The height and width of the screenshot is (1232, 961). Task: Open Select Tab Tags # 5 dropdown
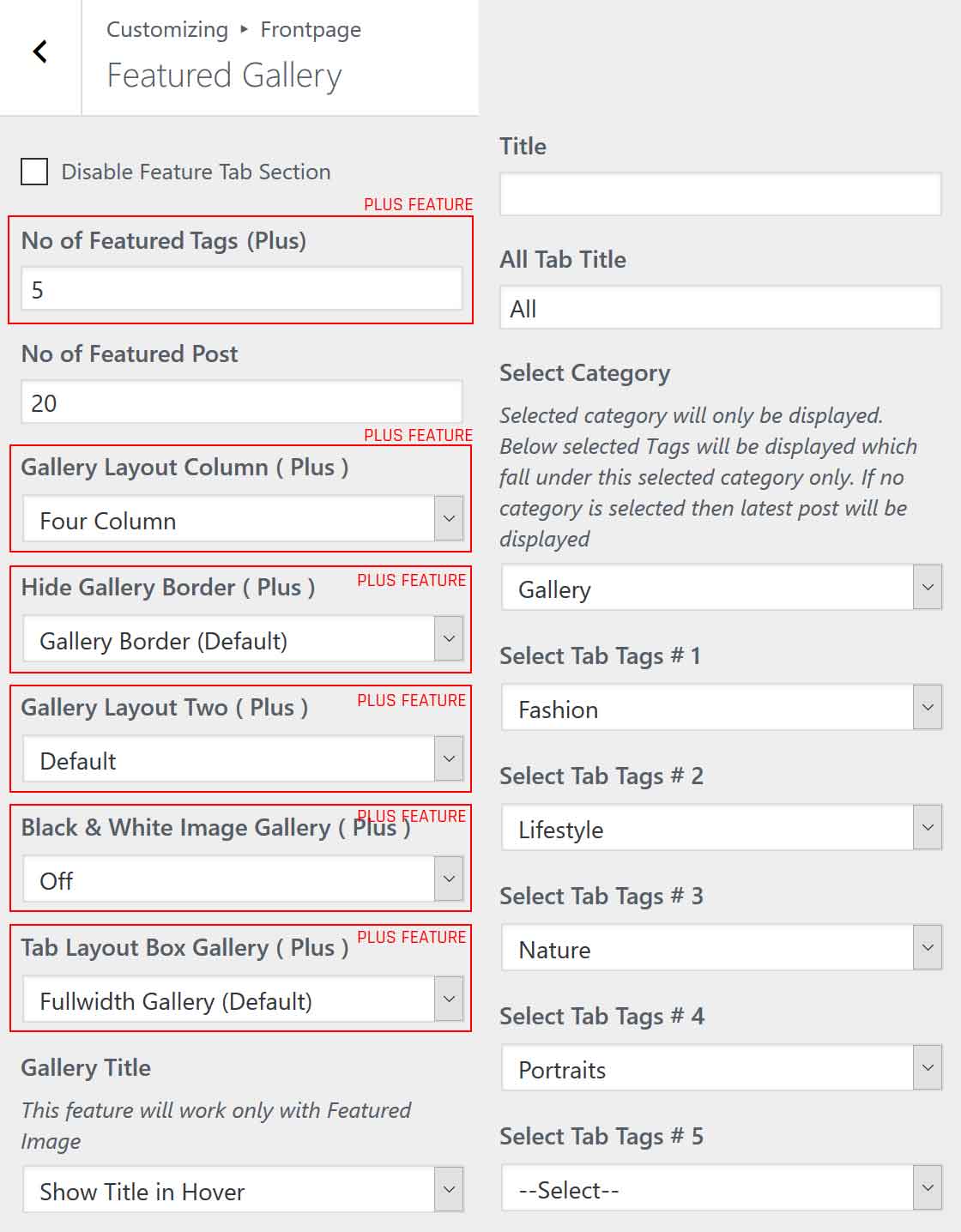[x=721, y=1188]
